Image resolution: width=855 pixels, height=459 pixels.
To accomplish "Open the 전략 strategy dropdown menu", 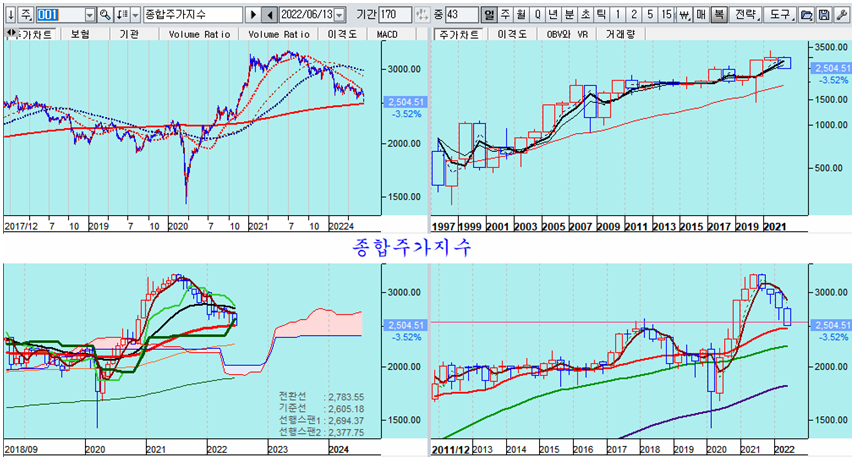I will click(x=745, y=15).
